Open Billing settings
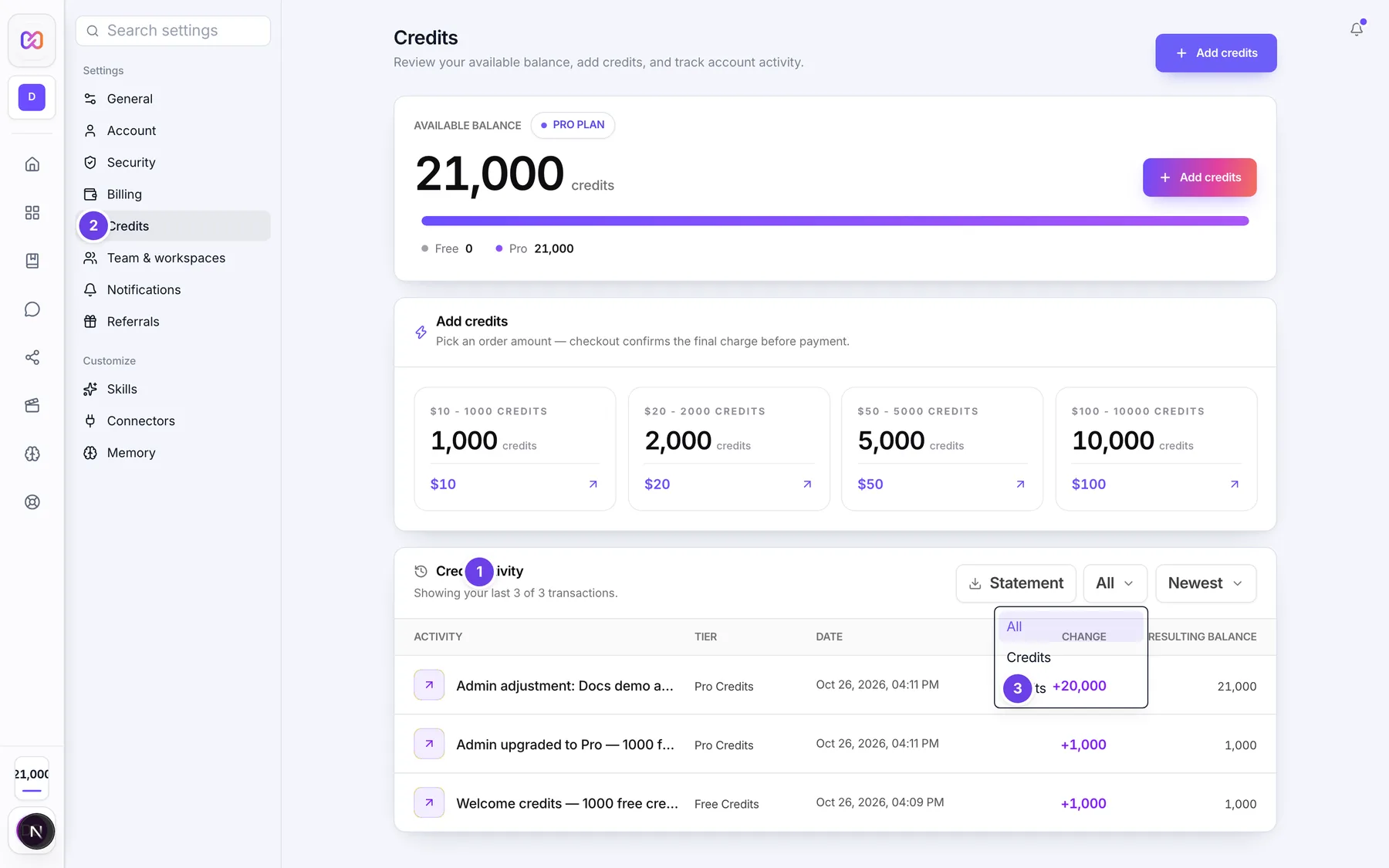This screenshot has width=1389, height=868. pos(174,194)
